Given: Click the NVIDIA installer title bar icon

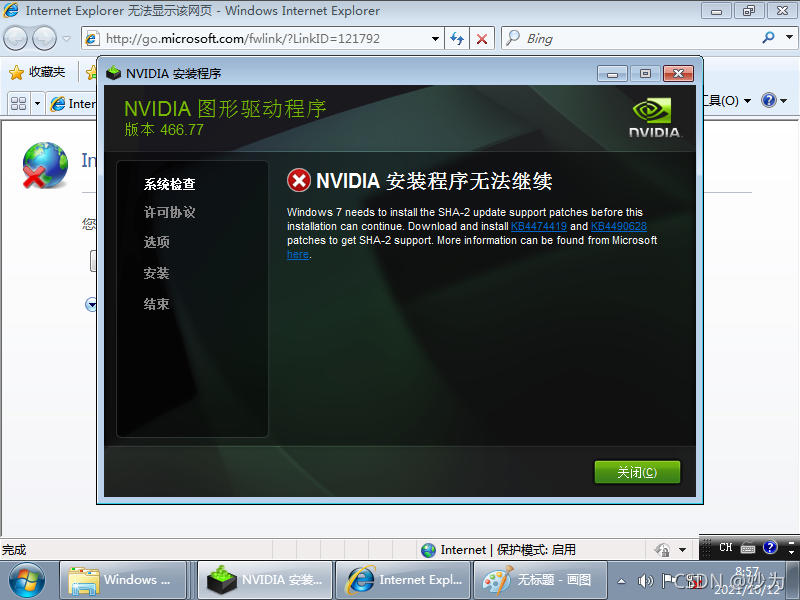Looking at the screenshot, I should point(113,73).
